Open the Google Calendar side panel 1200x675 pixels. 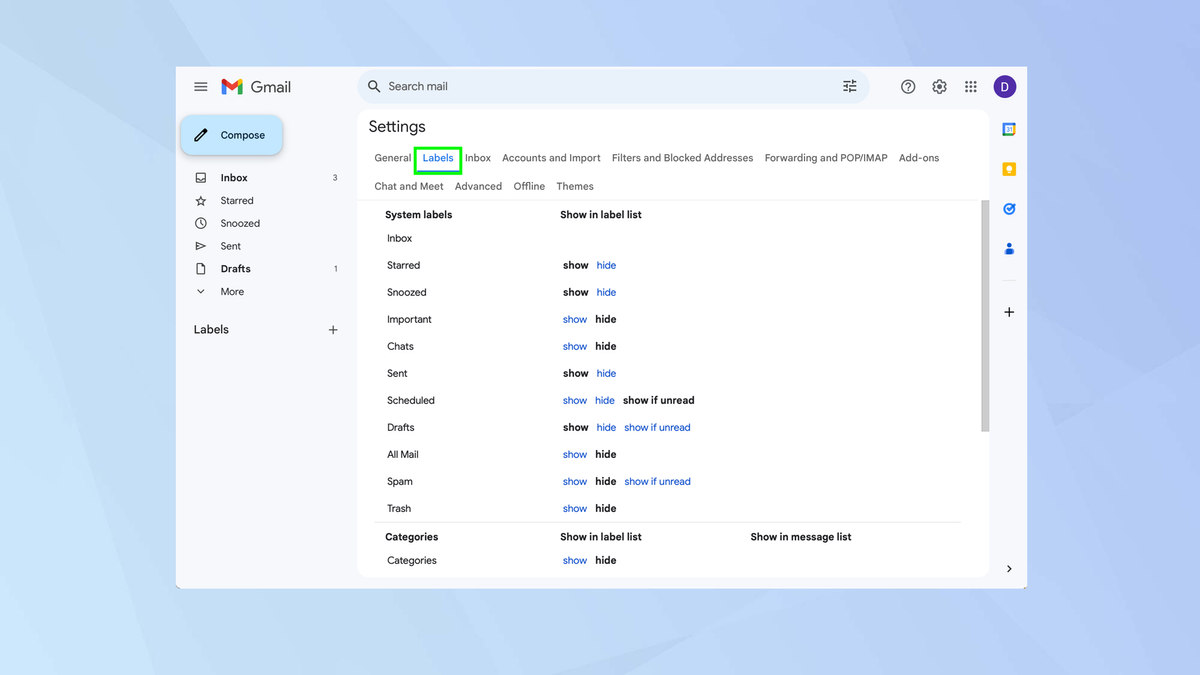[x=1008, y=129]
